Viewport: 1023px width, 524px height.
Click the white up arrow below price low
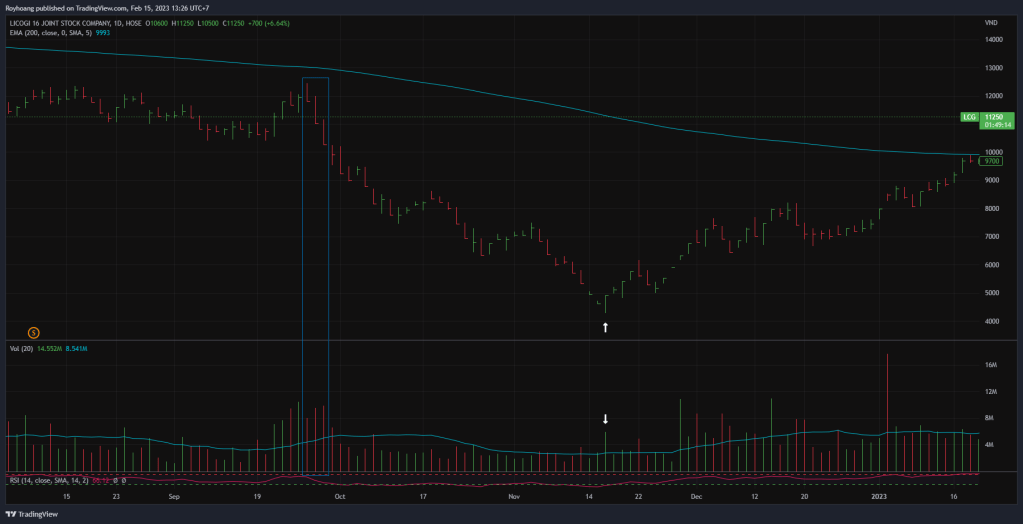pyautogui.click(x=605, y=327)
